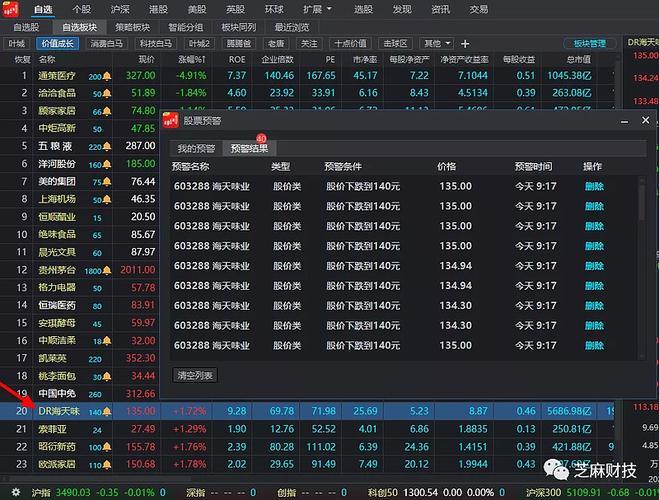659x500 pixels.
Task: Open the 交易 top menu
Action: click(x=479, y=9)
